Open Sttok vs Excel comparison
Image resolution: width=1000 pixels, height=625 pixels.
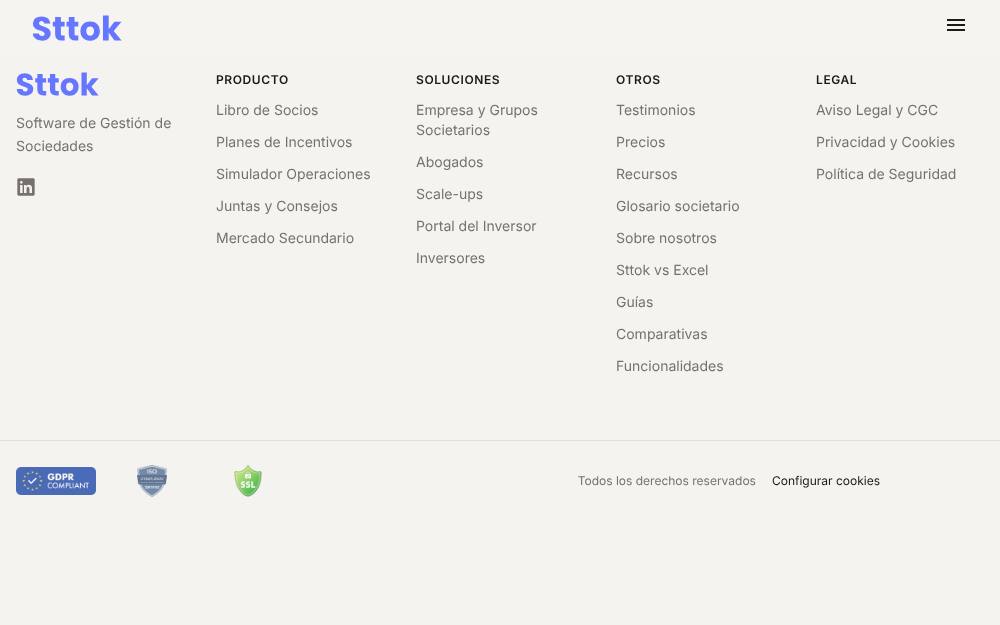662,270
